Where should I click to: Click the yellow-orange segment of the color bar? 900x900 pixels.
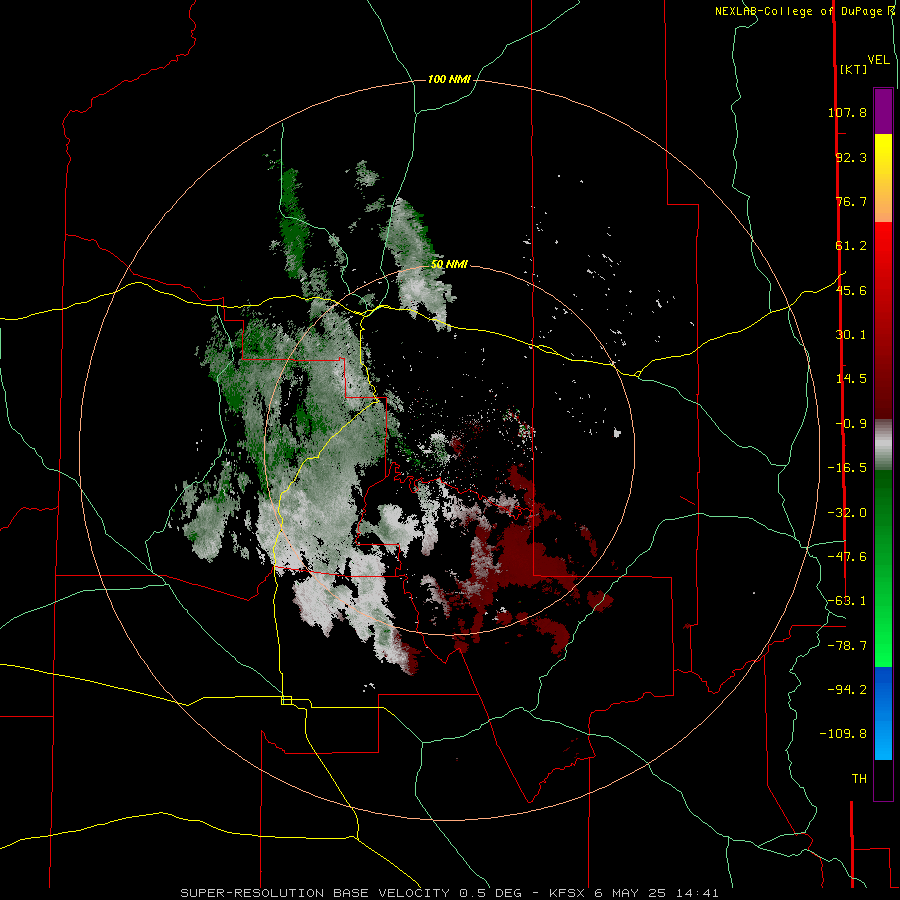click(x=883, y=178)
